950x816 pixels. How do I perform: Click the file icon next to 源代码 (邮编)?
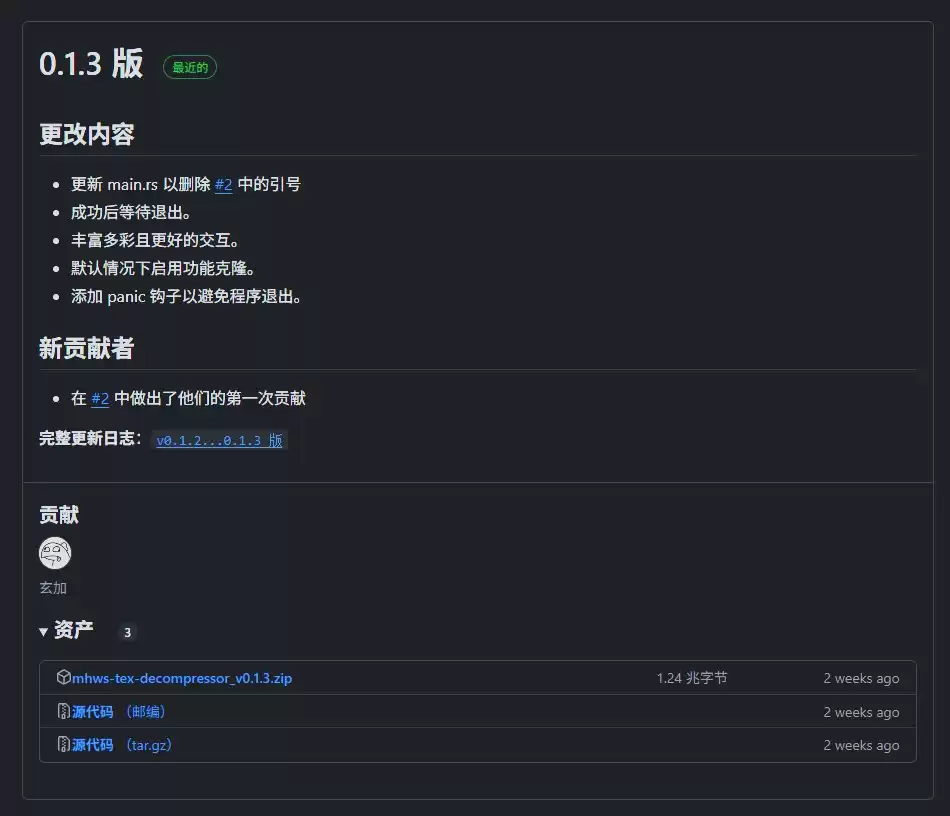[63, 712]
